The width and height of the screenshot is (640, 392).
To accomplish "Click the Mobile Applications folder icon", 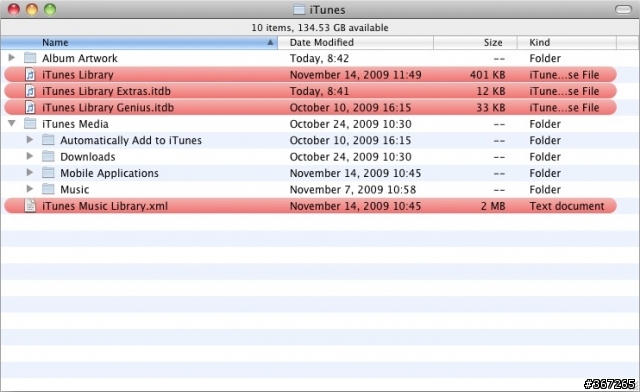I will 48,173.
